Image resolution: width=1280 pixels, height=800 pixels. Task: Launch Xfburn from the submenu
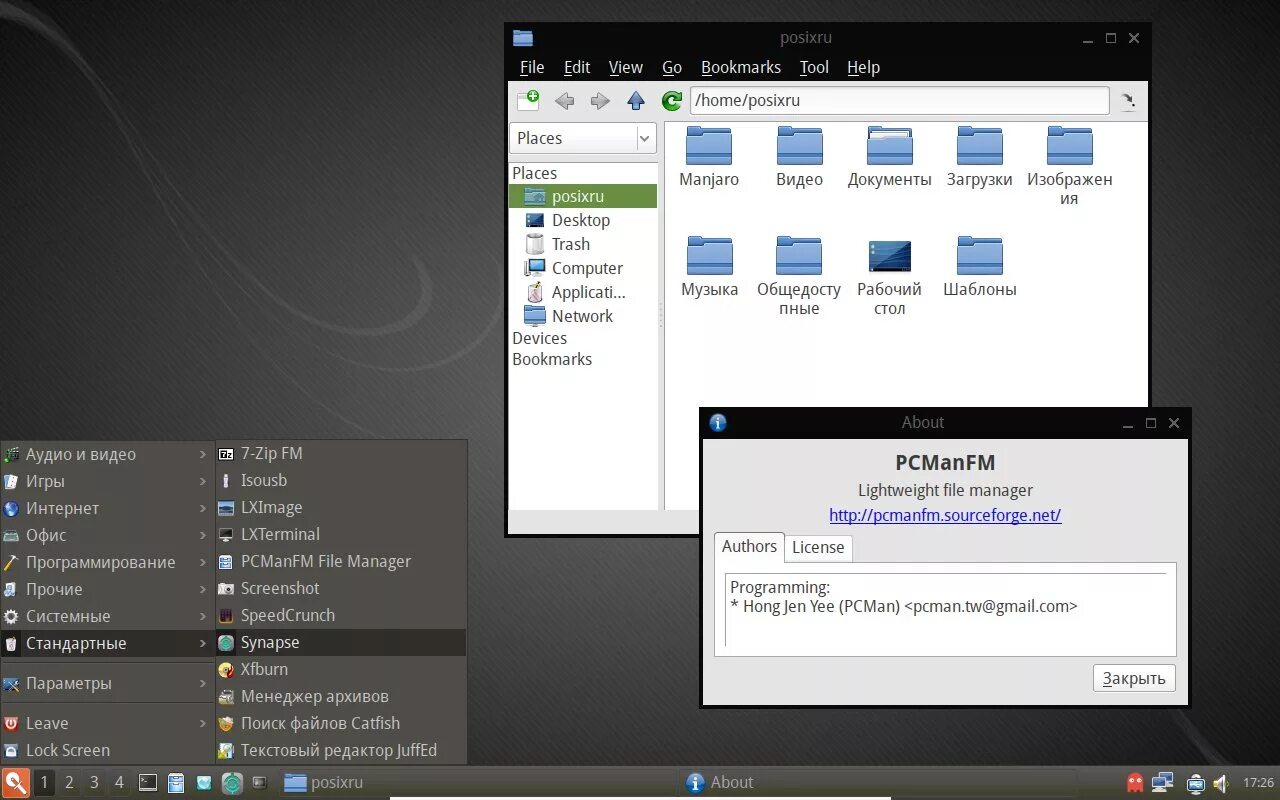pyautogui.click(x=341, y=669)
